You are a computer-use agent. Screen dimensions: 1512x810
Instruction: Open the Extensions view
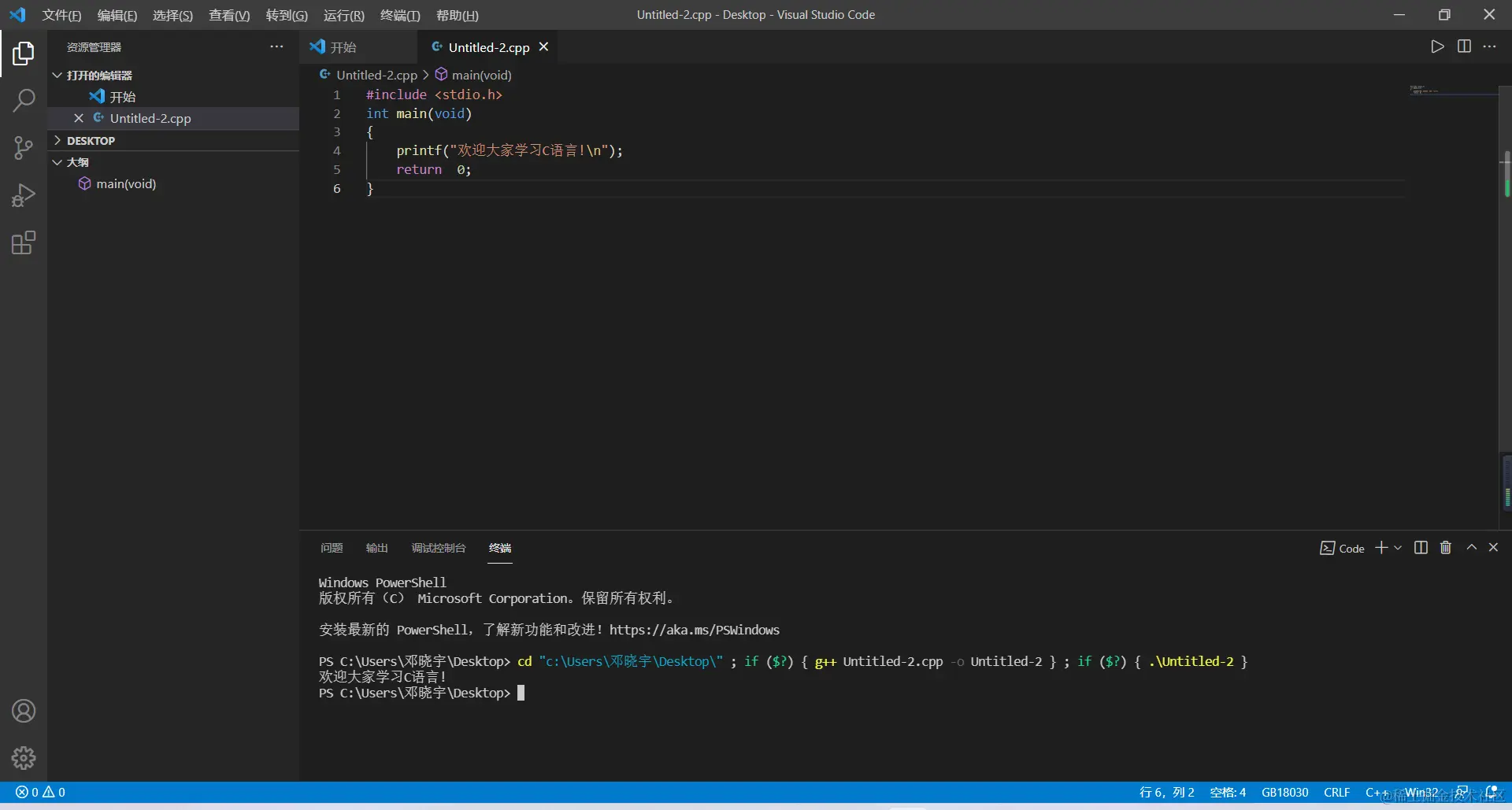coord(24,242)
